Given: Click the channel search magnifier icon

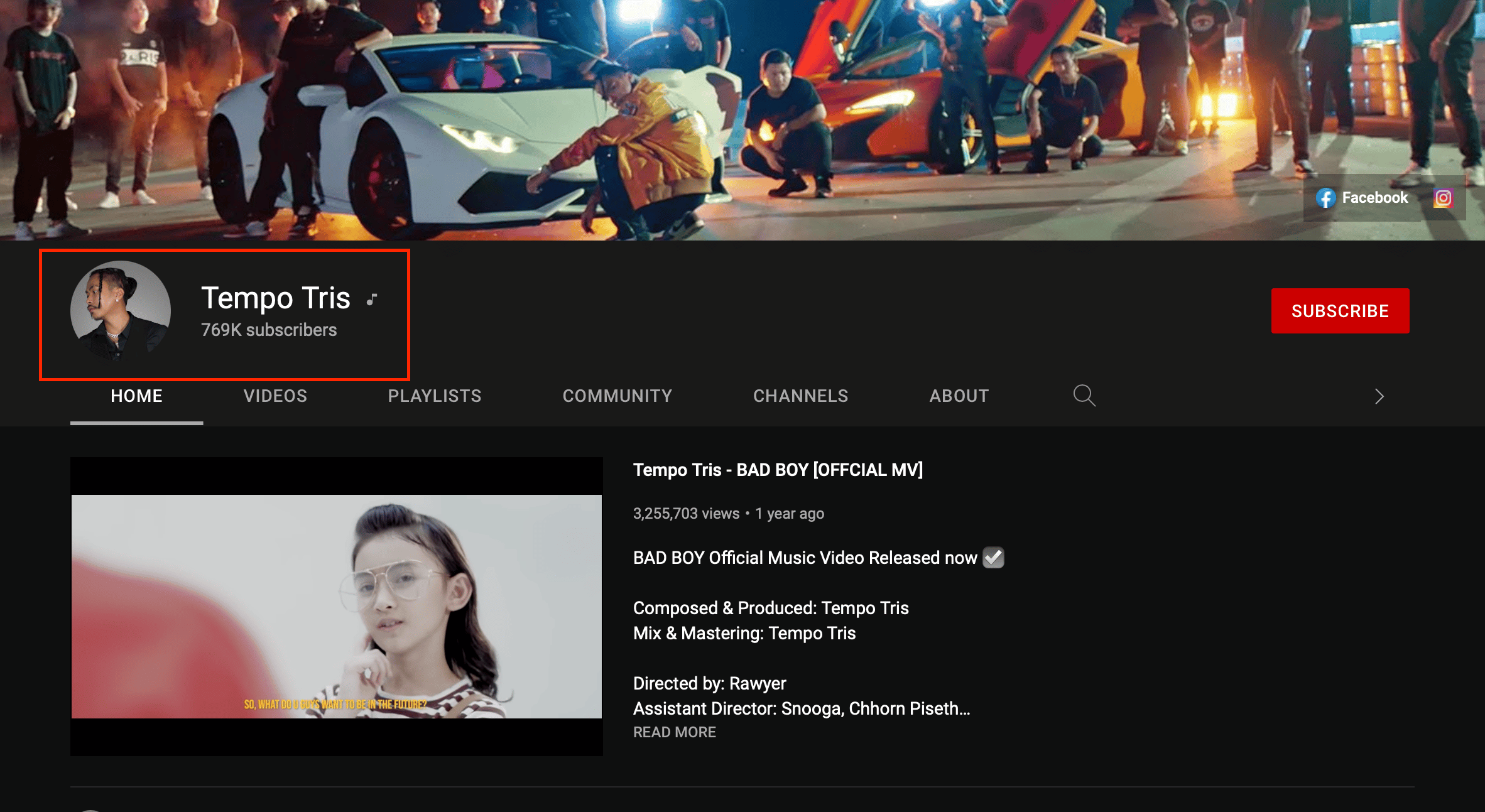Looking at the screenshot, I should pyautogui.click(x=1084, y=396).
